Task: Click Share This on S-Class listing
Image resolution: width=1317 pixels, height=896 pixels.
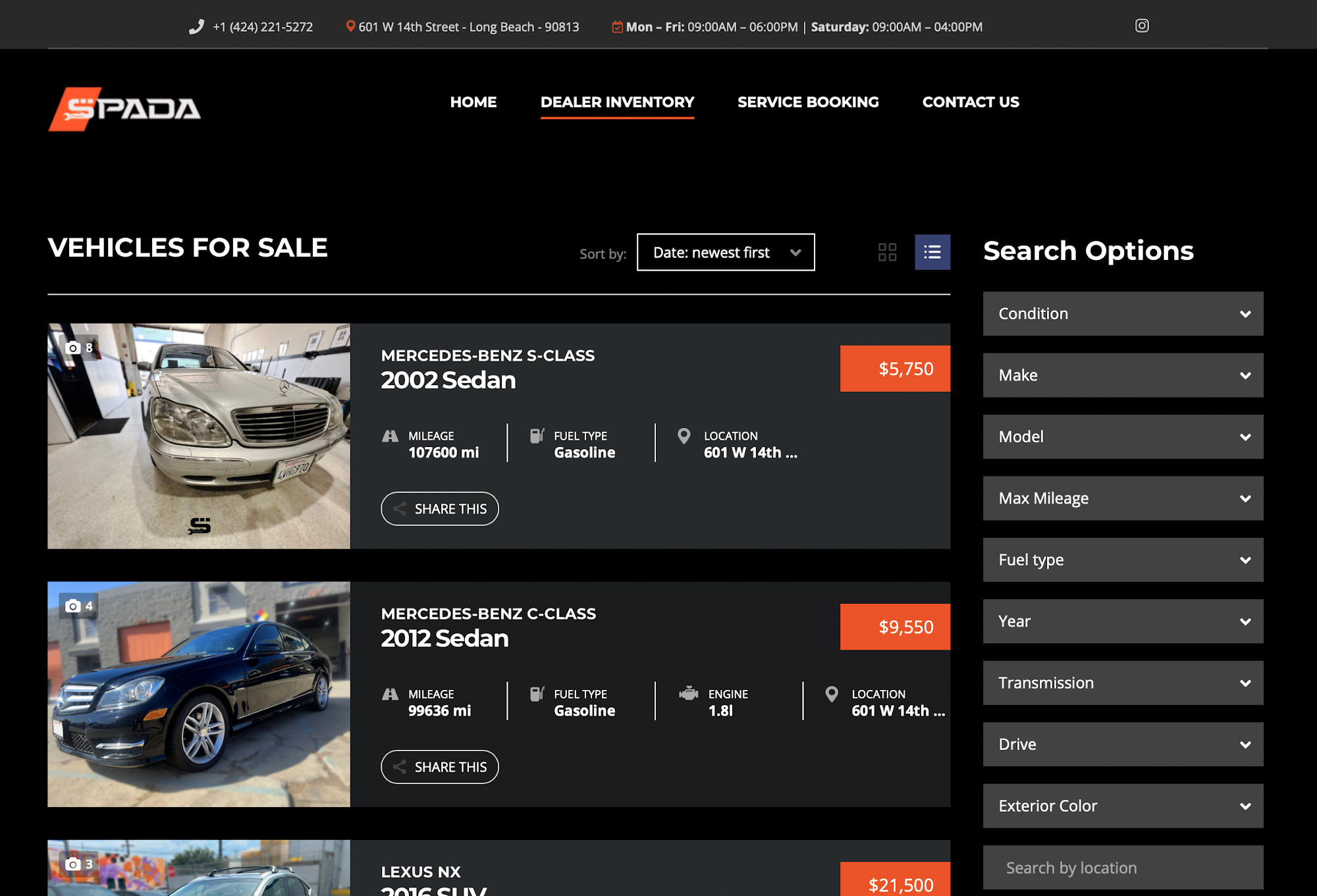Action: click(x=440, y=509)
